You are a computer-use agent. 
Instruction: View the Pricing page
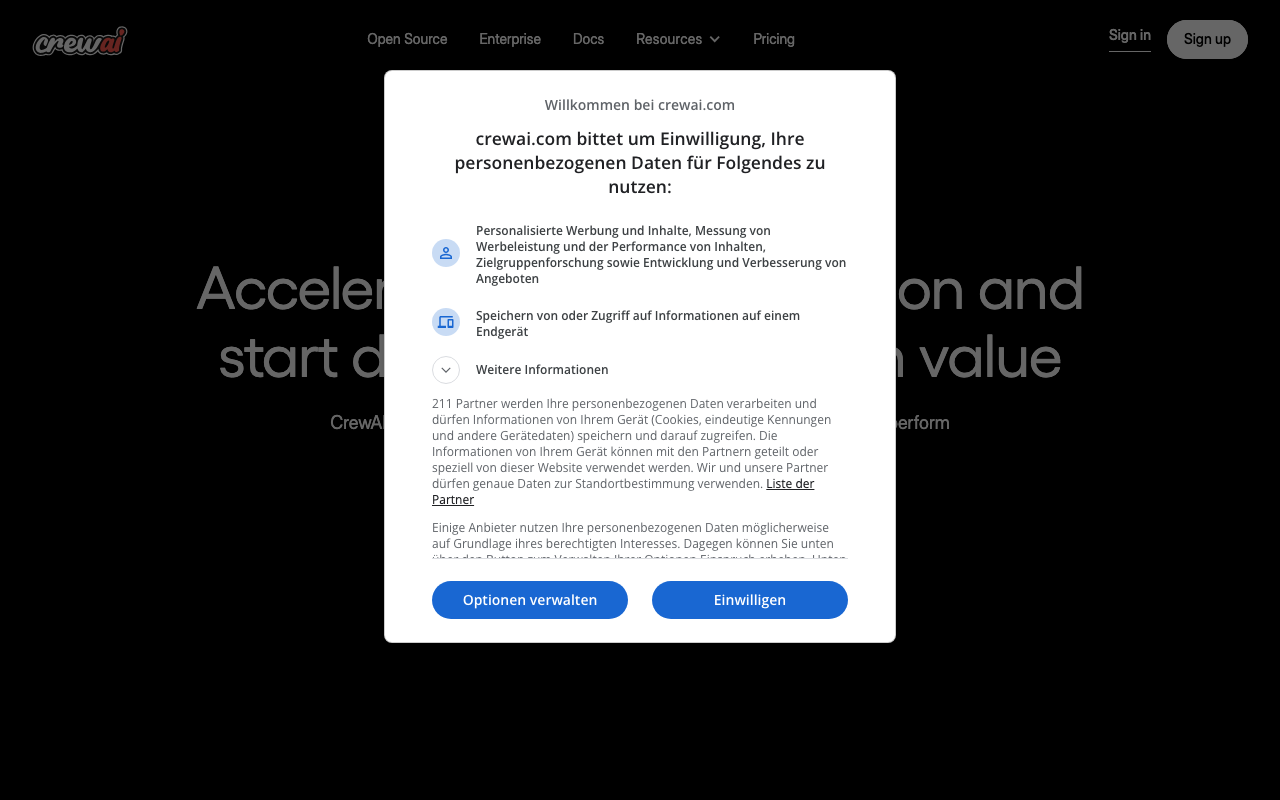[774, 39]
